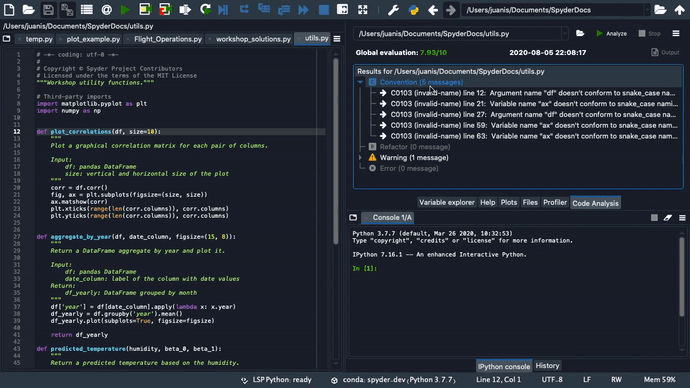Open working directory path dropdown
Screen dimensions: 690x388
point(647,10)
